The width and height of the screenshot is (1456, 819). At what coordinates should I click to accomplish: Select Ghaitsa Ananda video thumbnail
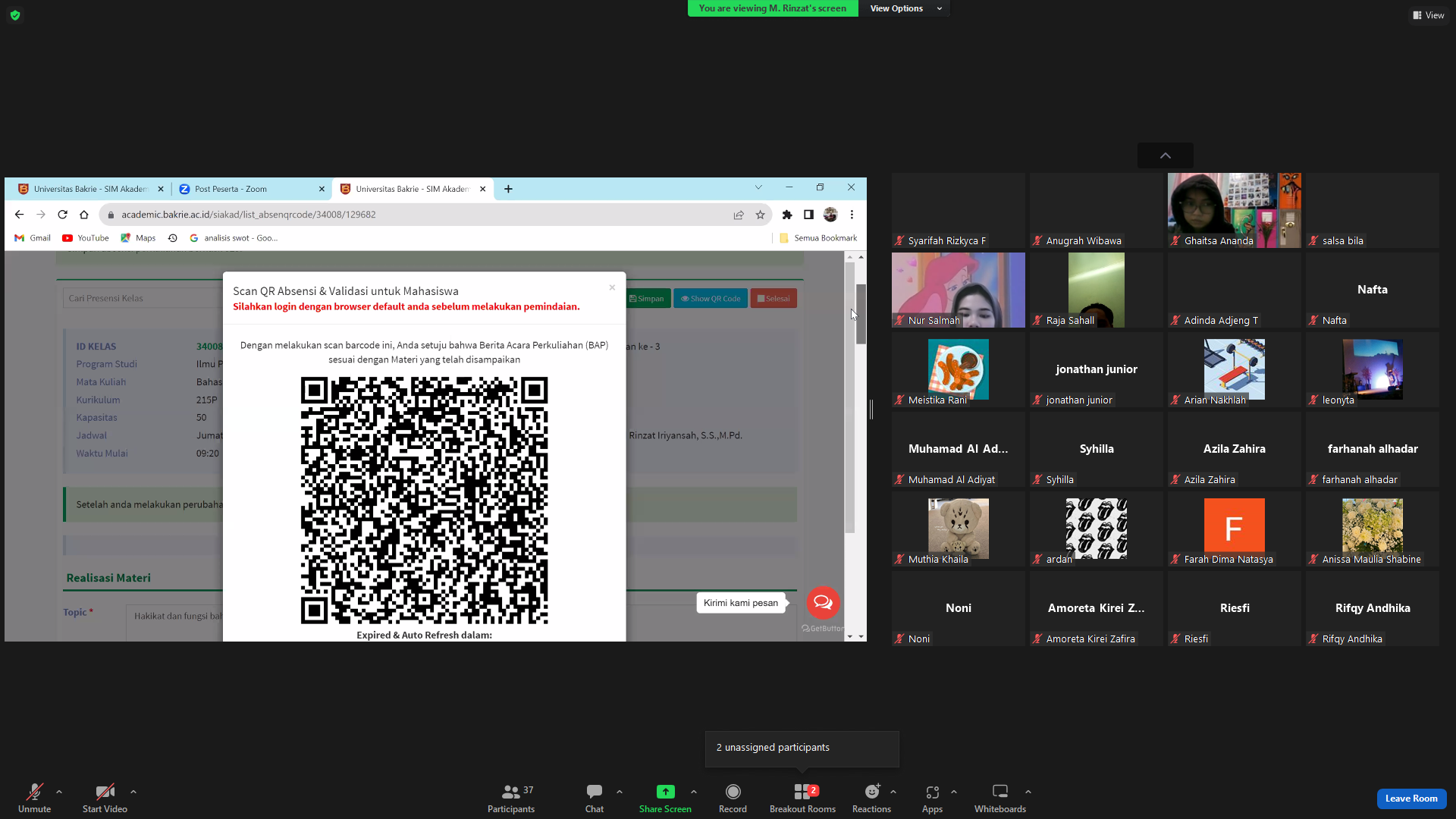1234,210
